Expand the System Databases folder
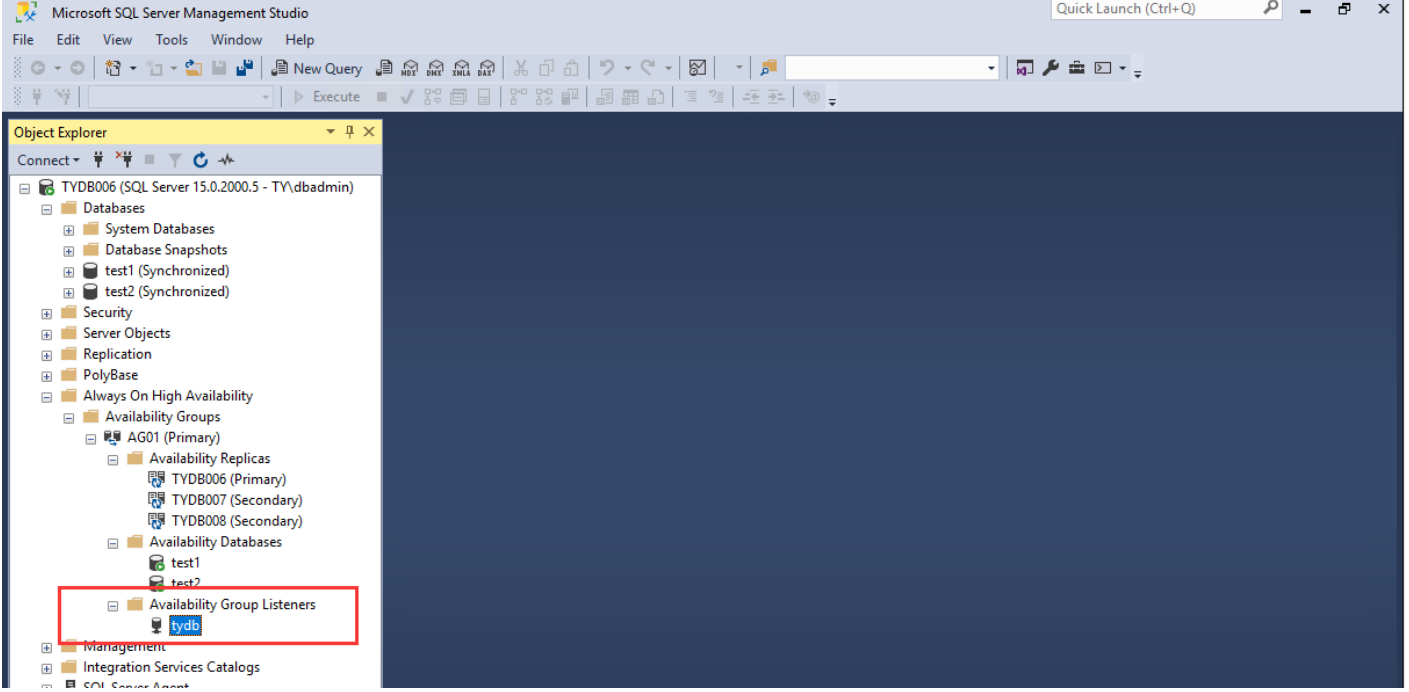The height and width of the screenshot is (692, 1409). click(x=69, y=229)
